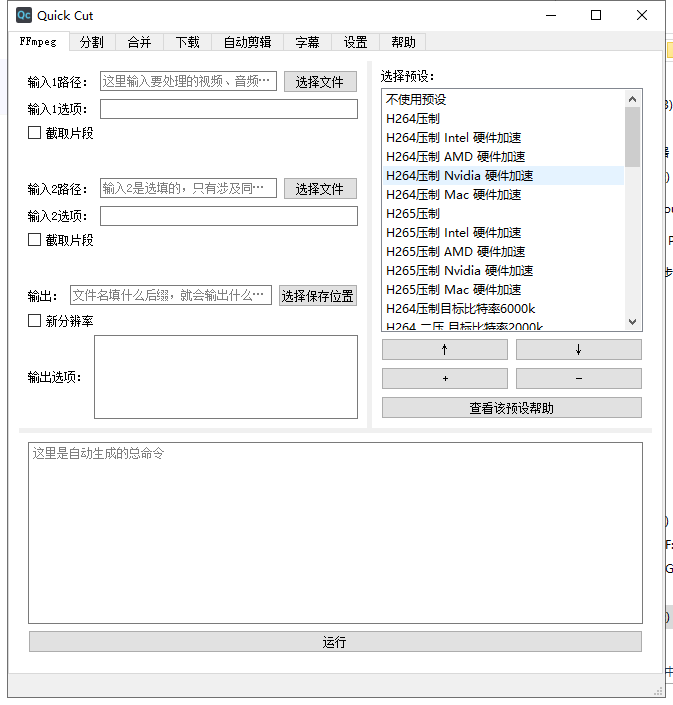
Task: Open the 帮助 tab
Action: point(403,42)
